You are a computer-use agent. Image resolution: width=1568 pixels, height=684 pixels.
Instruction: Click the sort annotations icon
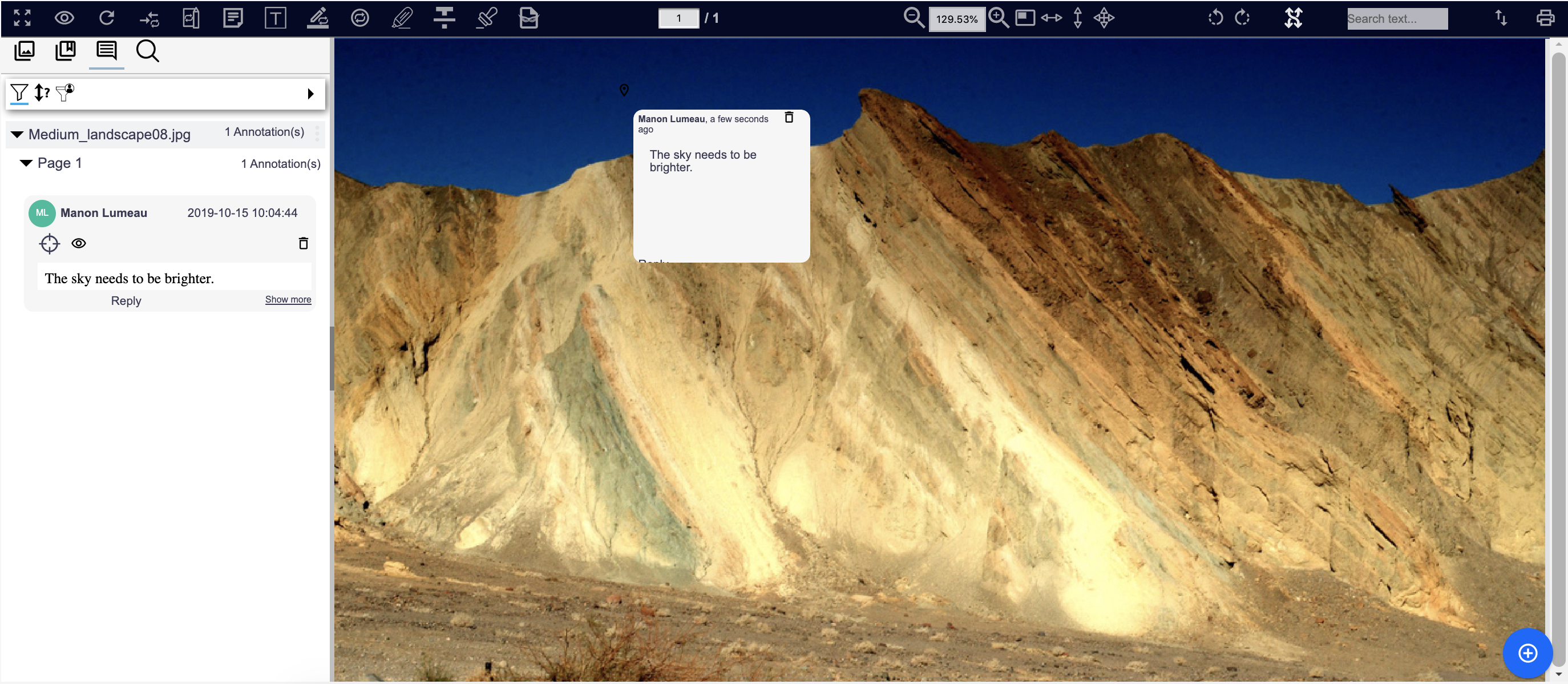click(42, 92)
